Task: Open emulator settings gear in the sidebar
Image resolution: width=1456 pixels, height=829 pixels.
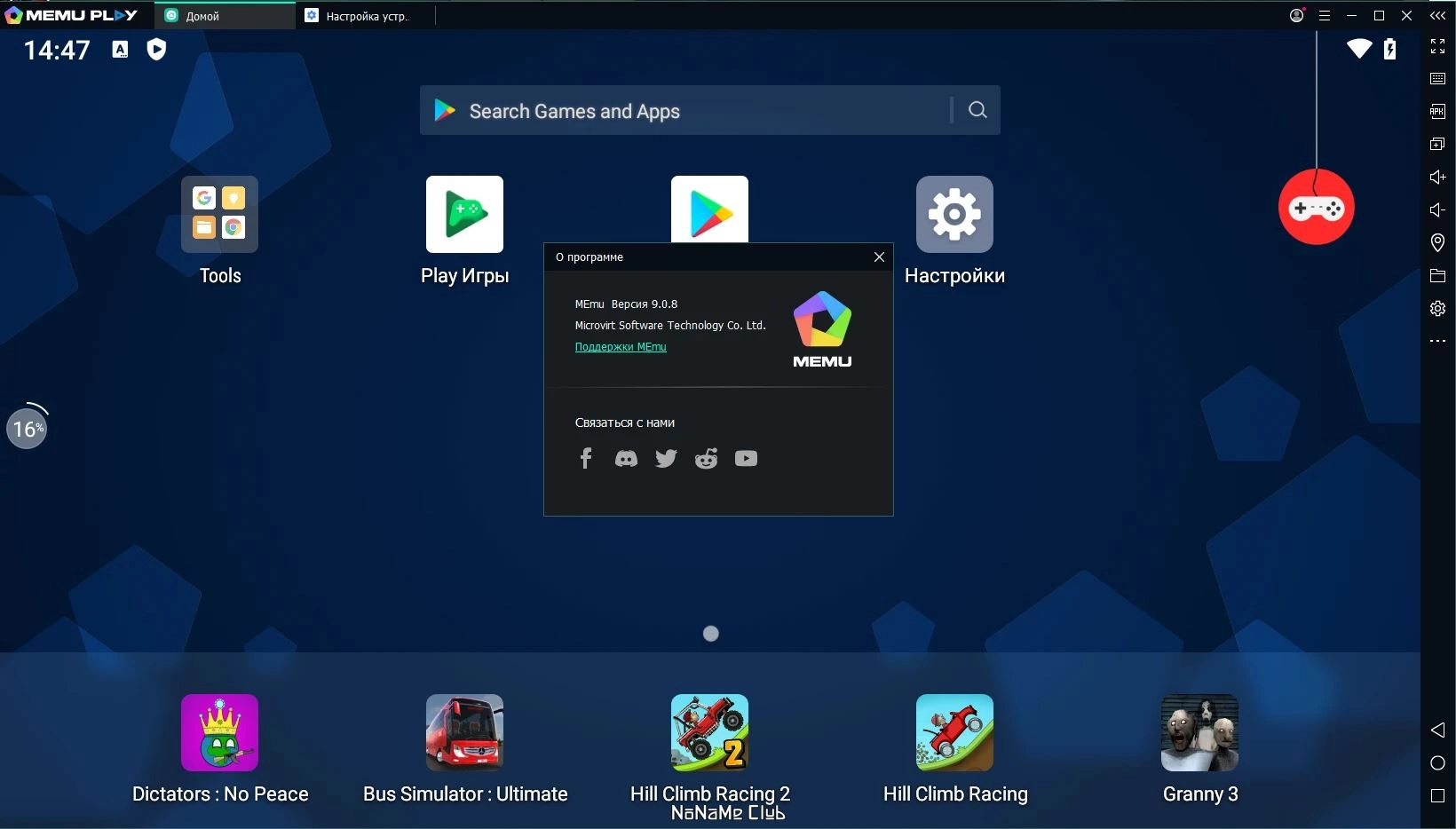Action: pos(1437,308)
